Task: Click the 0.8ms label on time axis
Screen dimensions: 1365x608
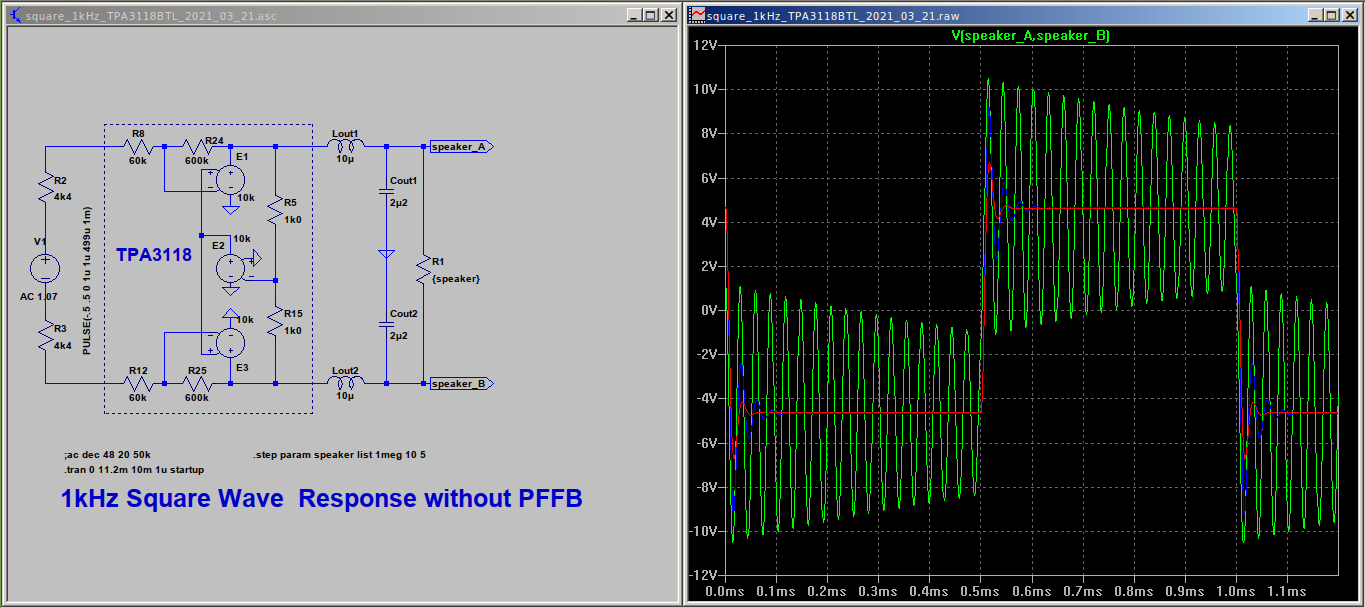Action: pyautogui.click(x=1134, y=592)
